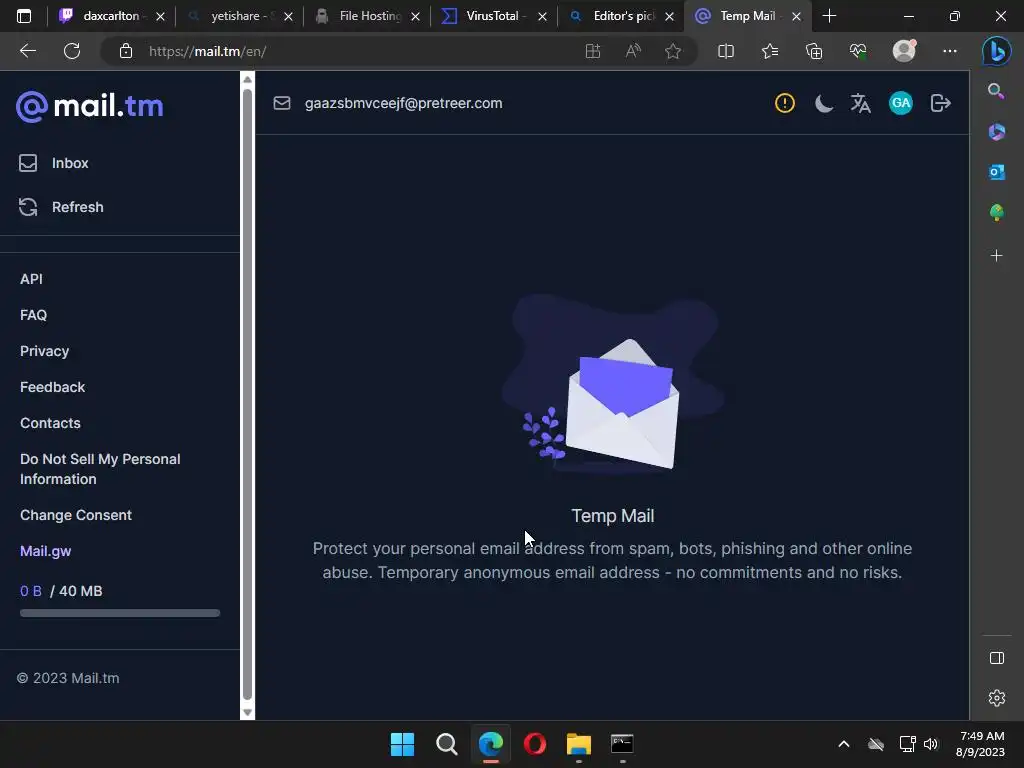This screenshot has height=768, width=1024.
Task: Click the open envelope Temp Mail illustration
Action: click(613, 385)
